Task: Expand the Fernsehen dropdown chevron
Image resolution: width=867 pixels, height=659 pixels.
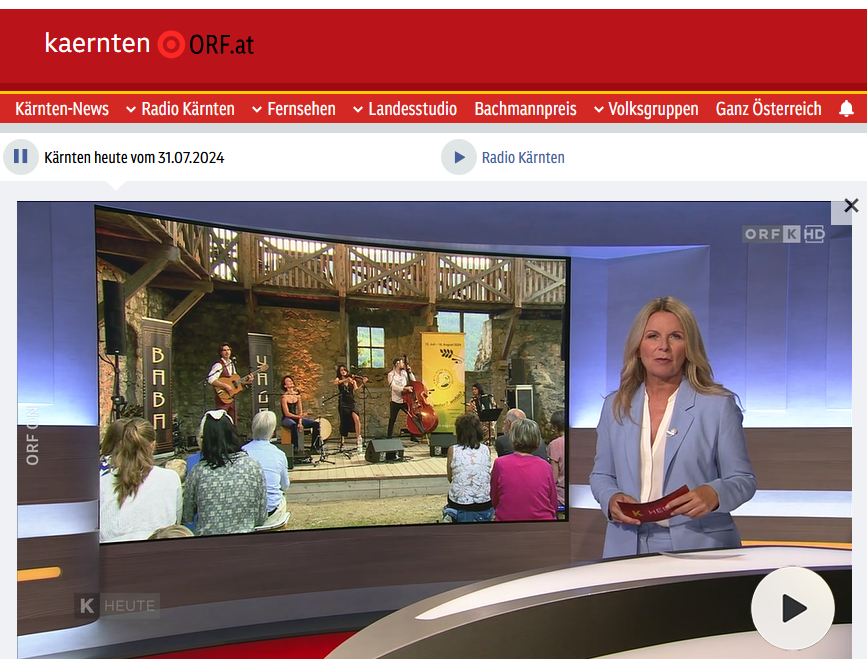Action: click(257, 109)
